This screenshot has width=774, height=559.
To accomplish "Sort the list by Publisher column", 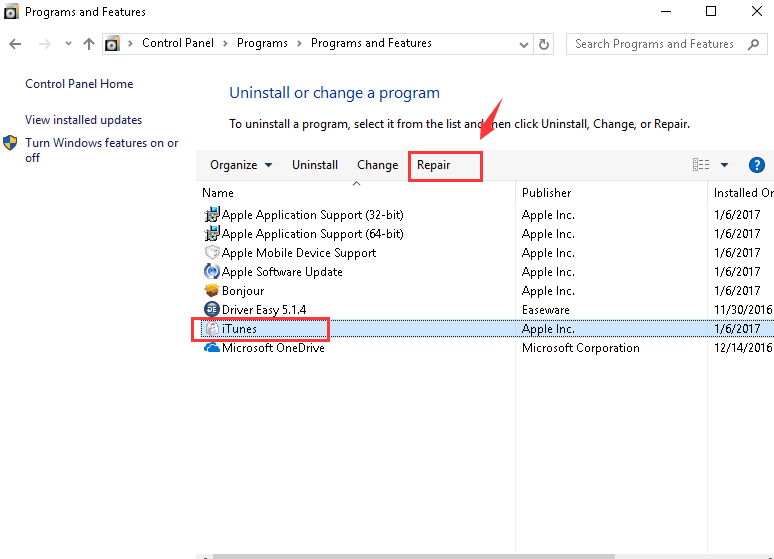I will 547,193.
